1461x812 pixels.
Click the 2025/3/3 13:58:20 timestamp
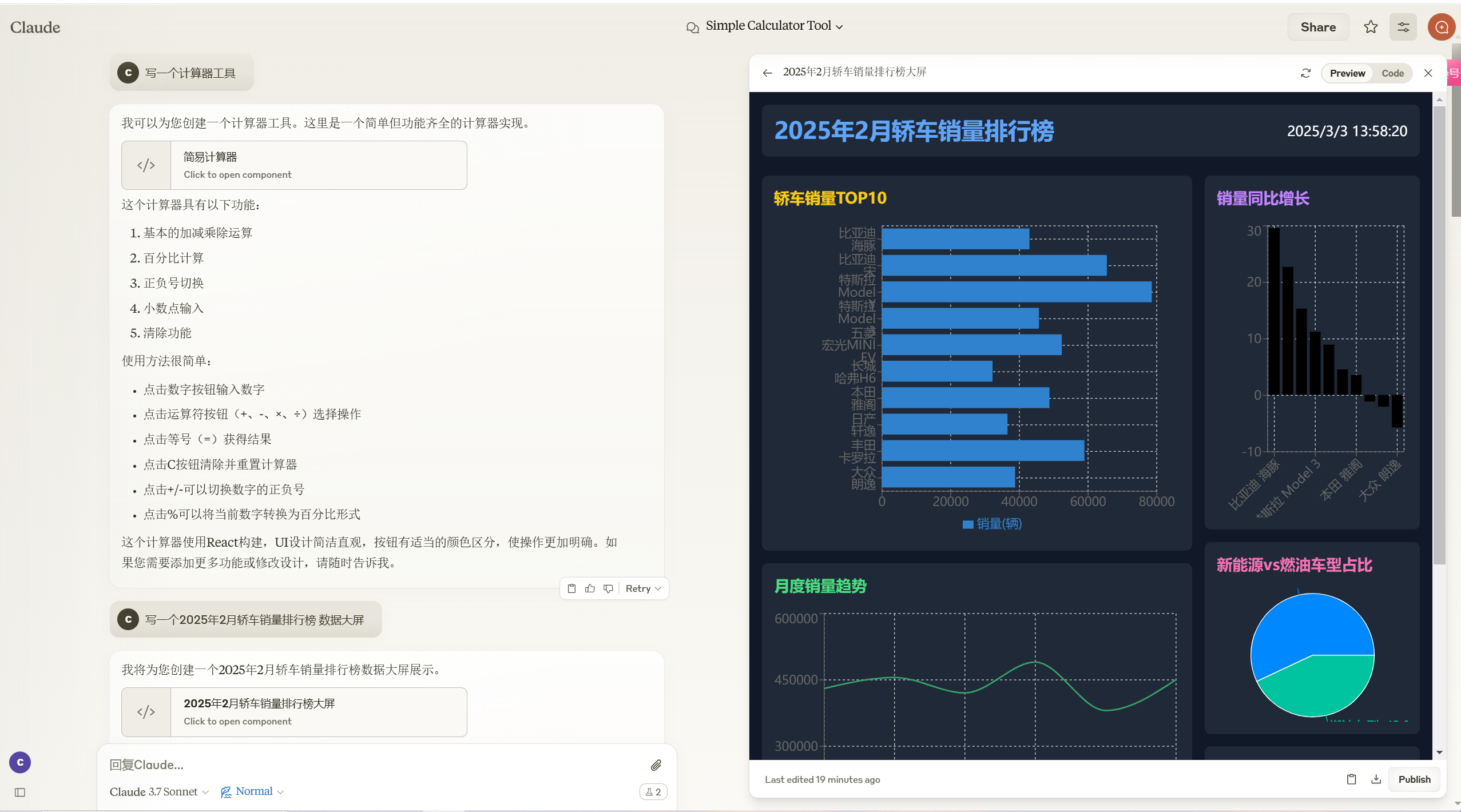click(1347, 131)
